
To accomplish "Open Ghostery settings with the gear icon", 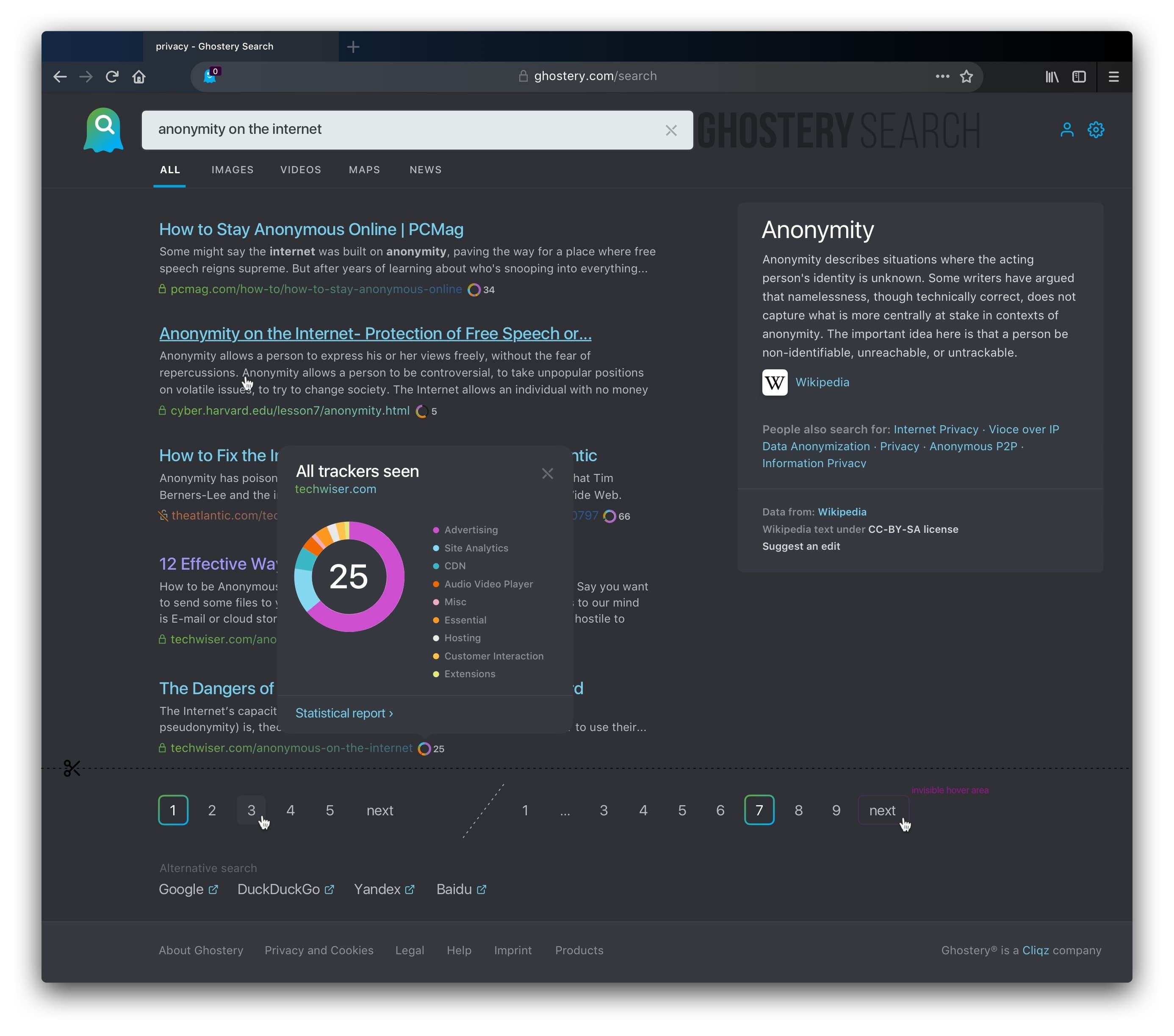I will (x=1095, y=130).
